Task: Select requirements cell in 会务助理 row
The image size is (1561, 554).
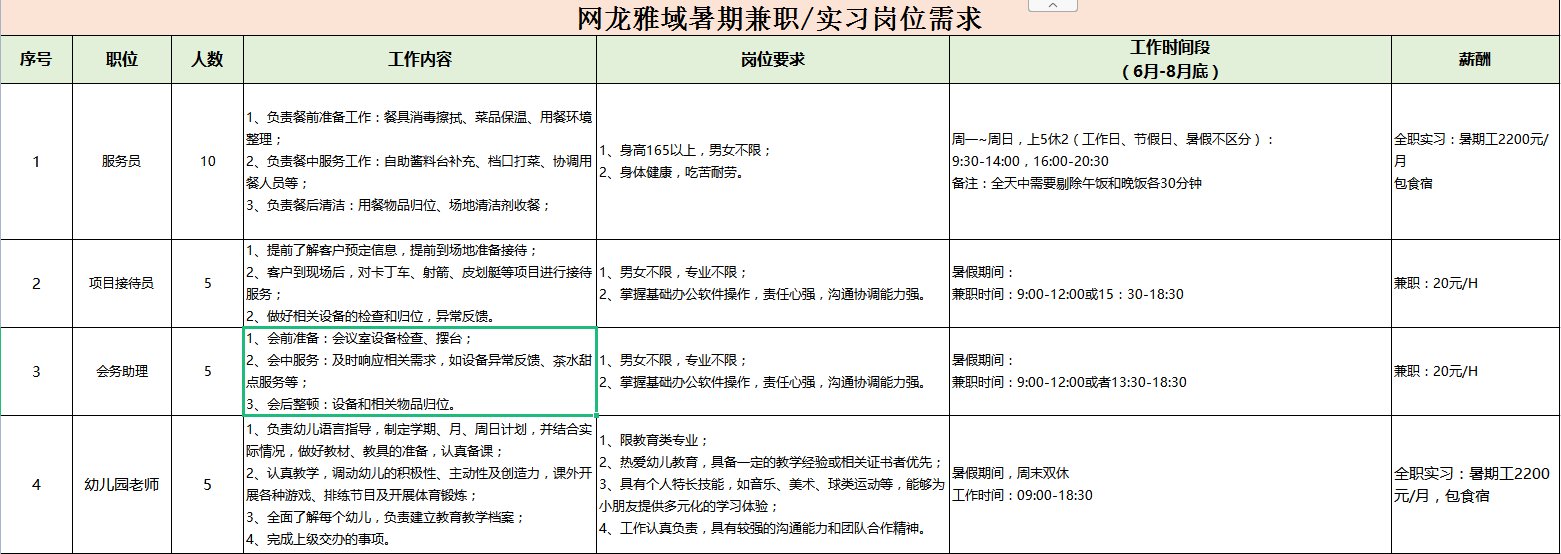Action: (773, 371)
